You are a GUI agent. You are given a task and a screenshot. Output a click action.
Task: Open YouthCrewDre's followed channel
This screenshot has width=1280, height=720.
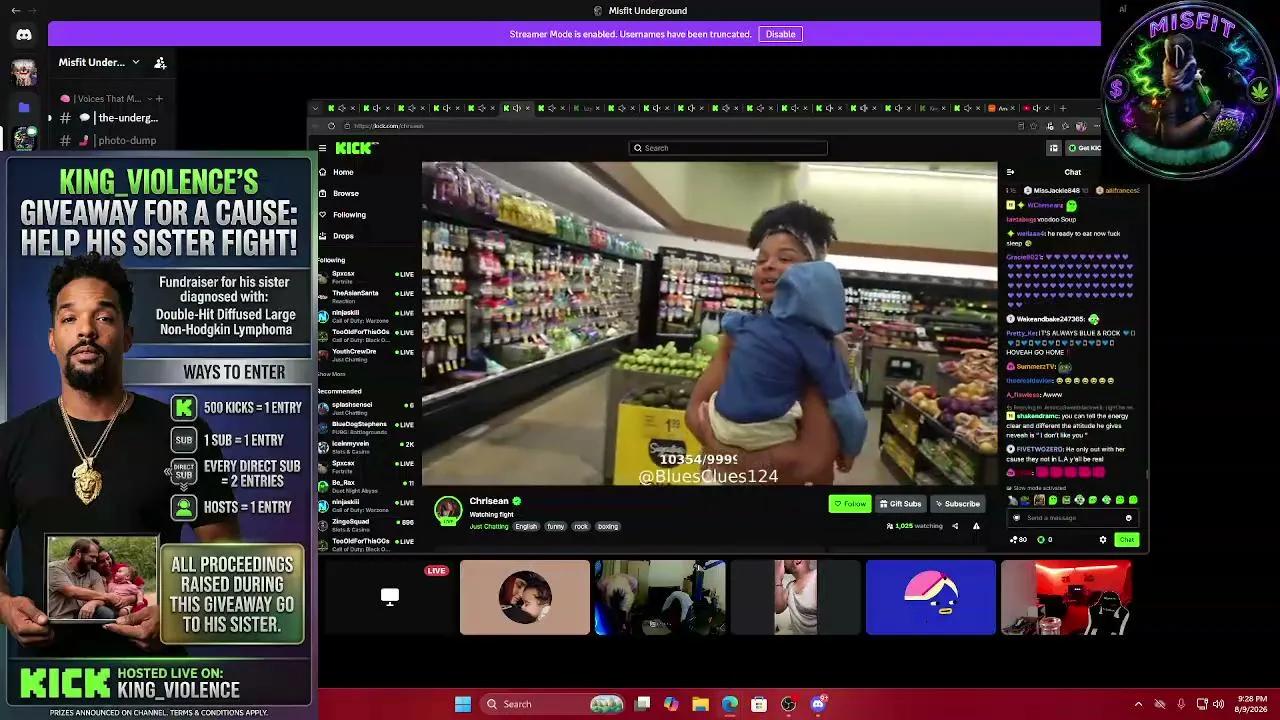pyautogui.click(x=366, y=354)
